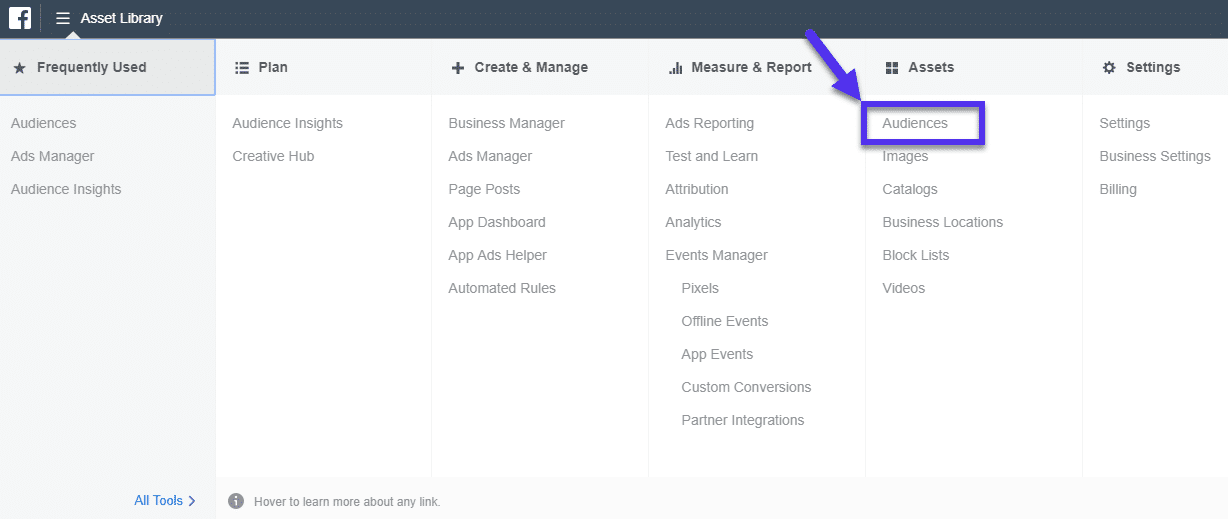Click the Plan list icon
This screenshot has height=519, width=1228.
241,68
